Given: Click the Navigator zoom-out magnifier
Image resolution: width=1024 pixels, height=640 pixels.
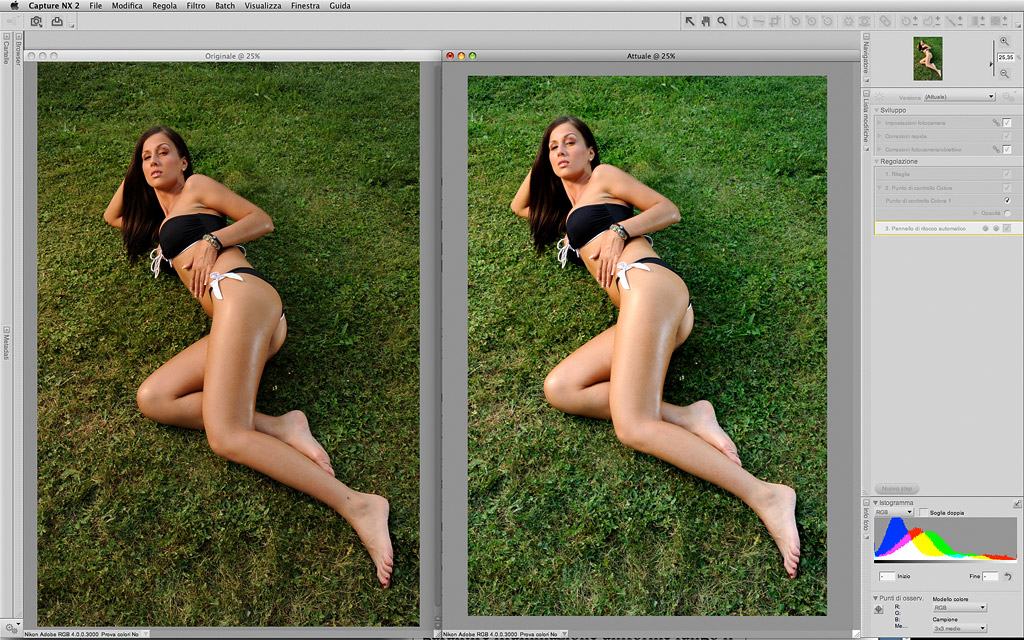Looking at the screenshot, I should pos(1004,73).
